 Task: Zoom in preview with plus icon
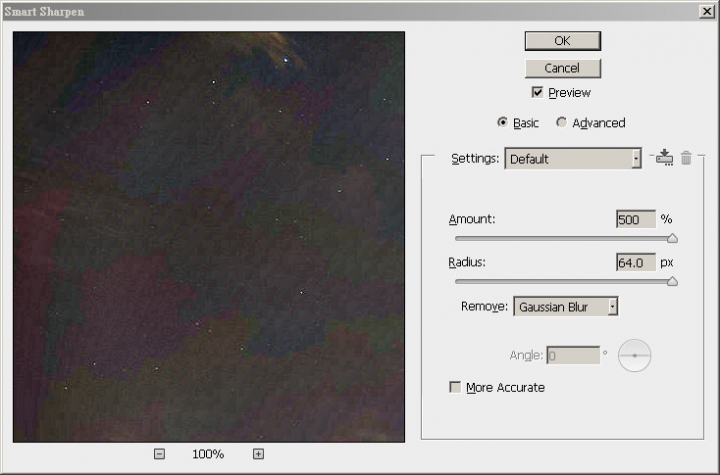pos(259,454)
